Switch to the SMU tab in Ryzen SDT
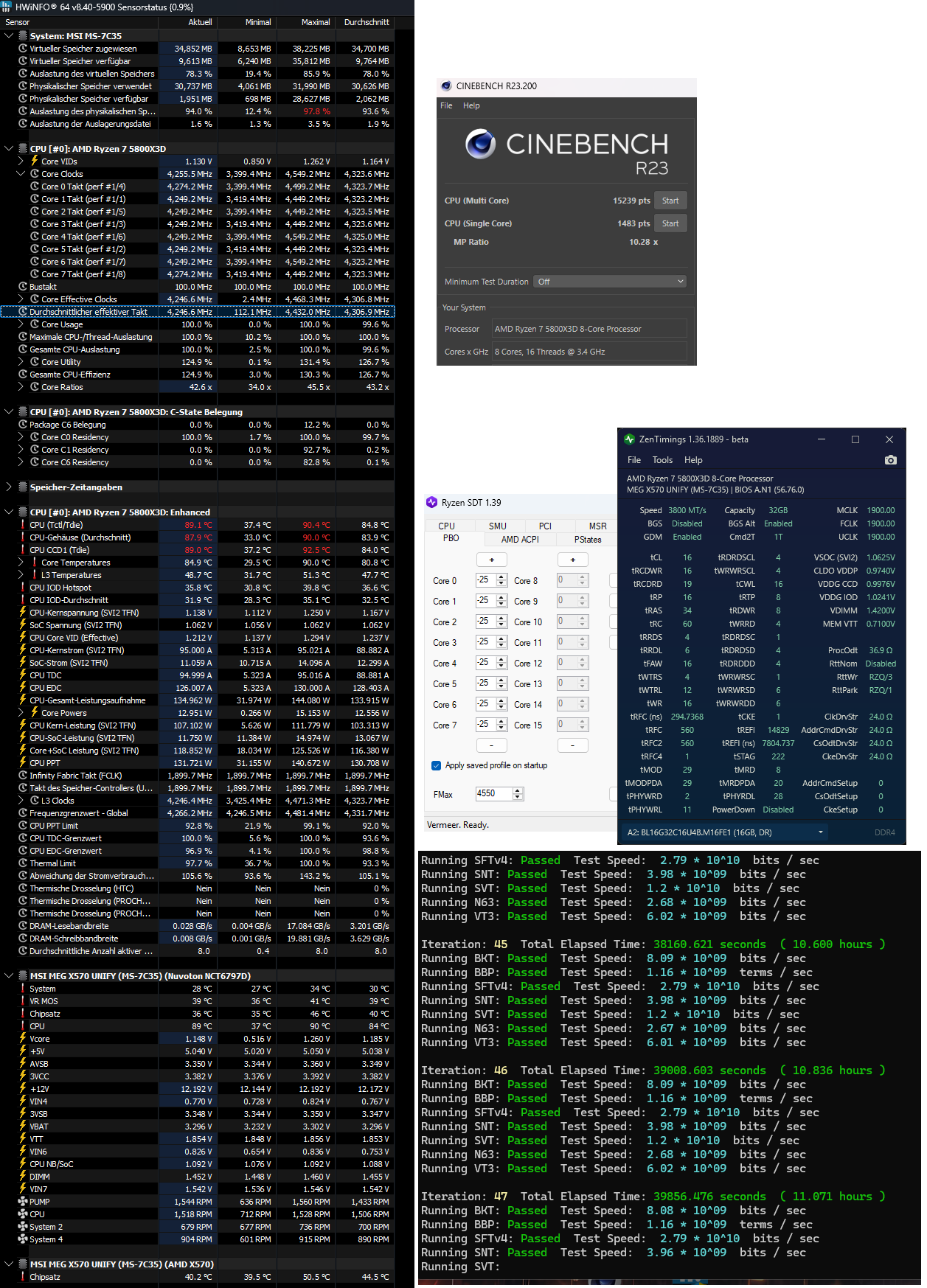This screenshot has width=927, height=1288. coord(498,526)
